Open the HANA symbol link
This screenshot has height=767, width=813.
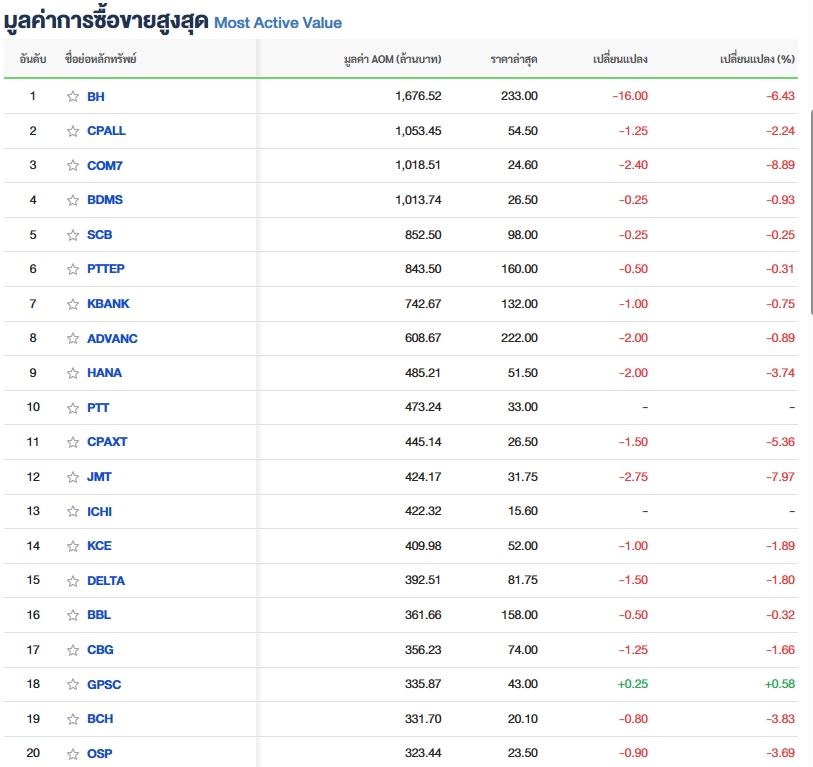(104, 372)
